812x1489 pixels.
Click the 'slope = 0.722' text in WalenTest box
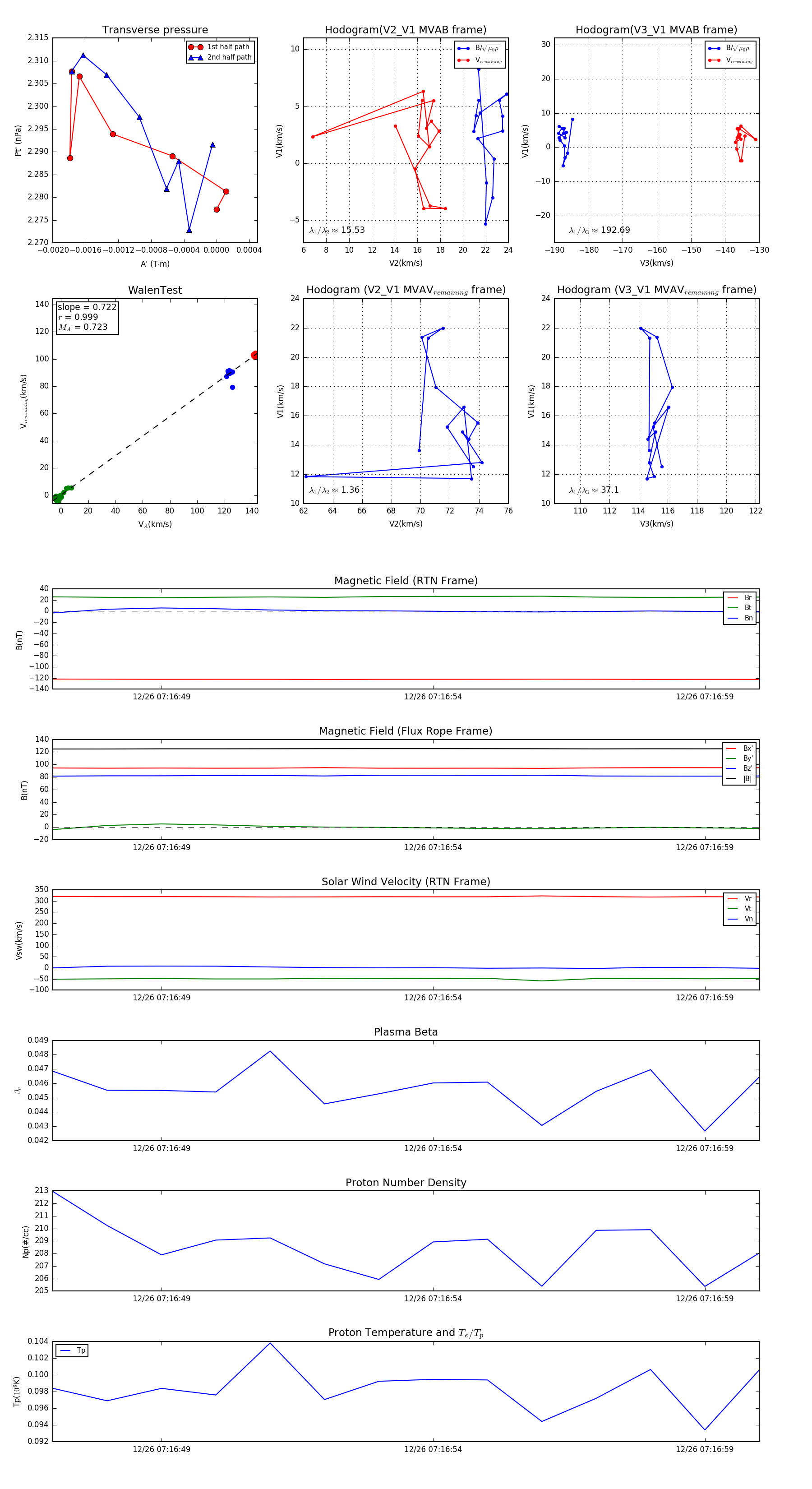click(x=87, y=307)
